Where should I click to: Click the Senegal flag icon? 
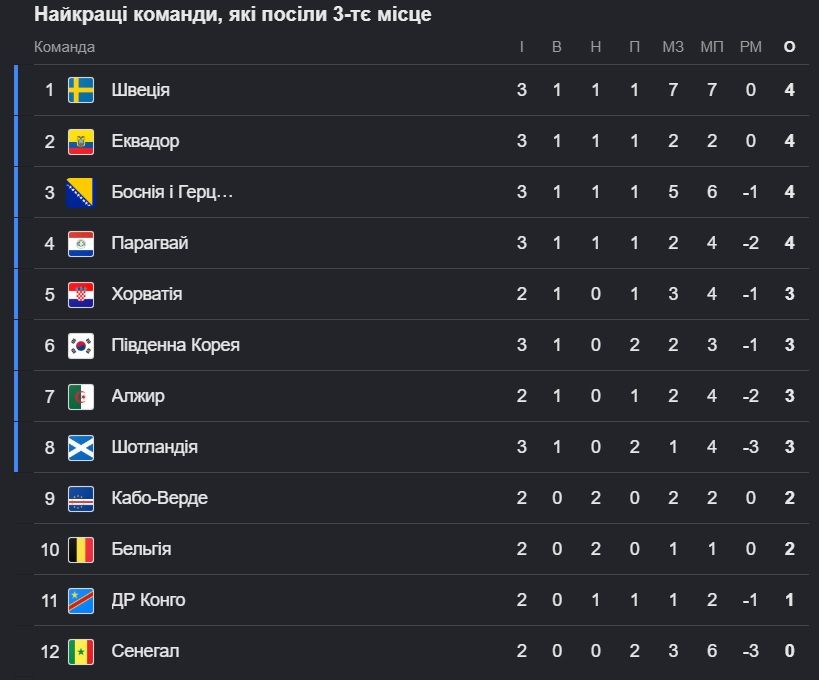click(81, 651)
